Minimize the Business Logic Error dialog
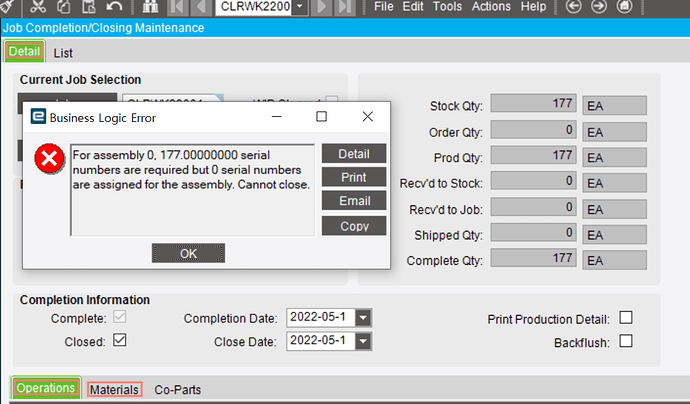This screenshot has width=690, height=404. 276,117
